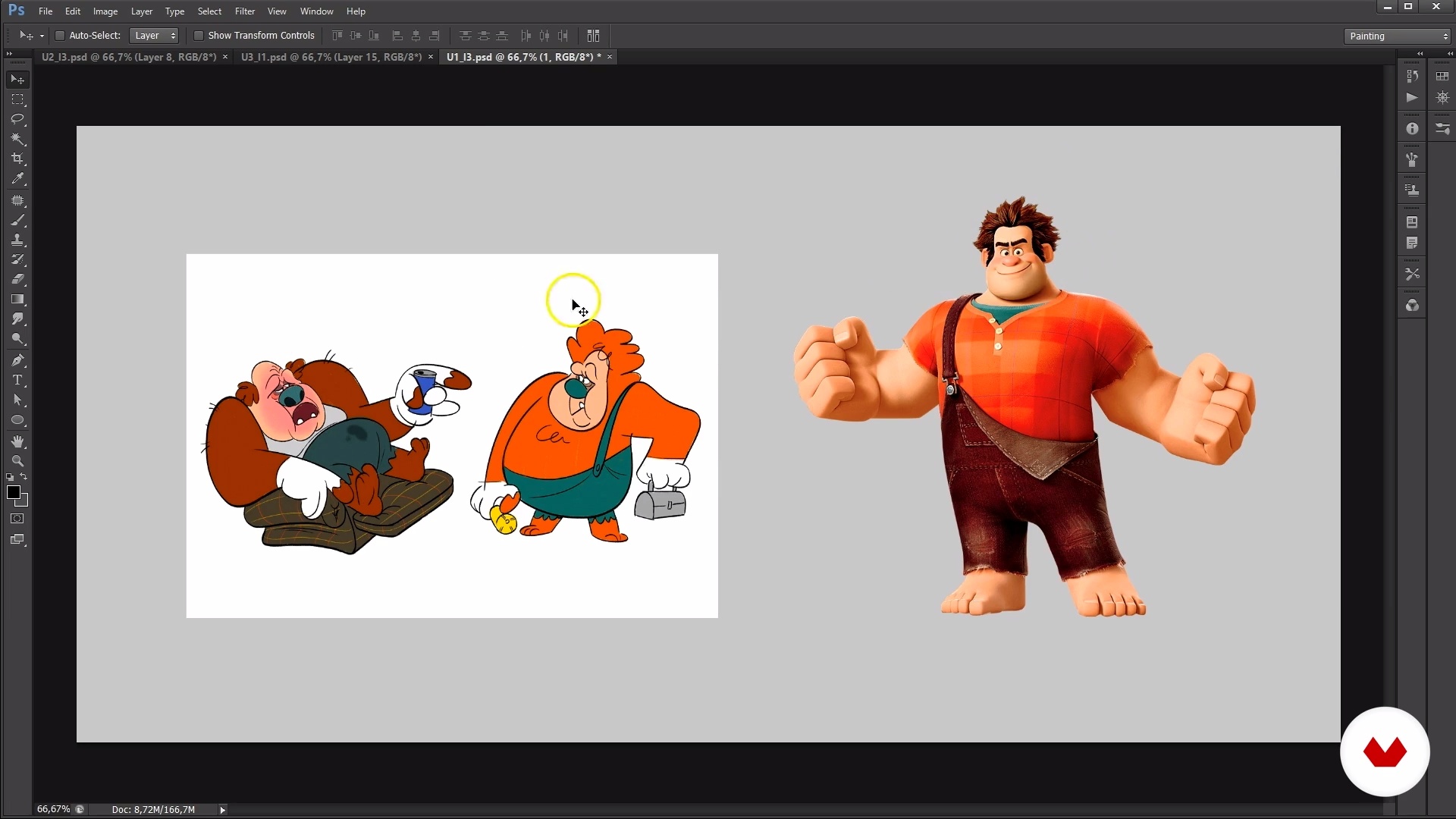Image resolution: width=1456 pixels, height=819 pixels.
Task: Close the U1_I3.psd document tab
Action: [609, 57]
